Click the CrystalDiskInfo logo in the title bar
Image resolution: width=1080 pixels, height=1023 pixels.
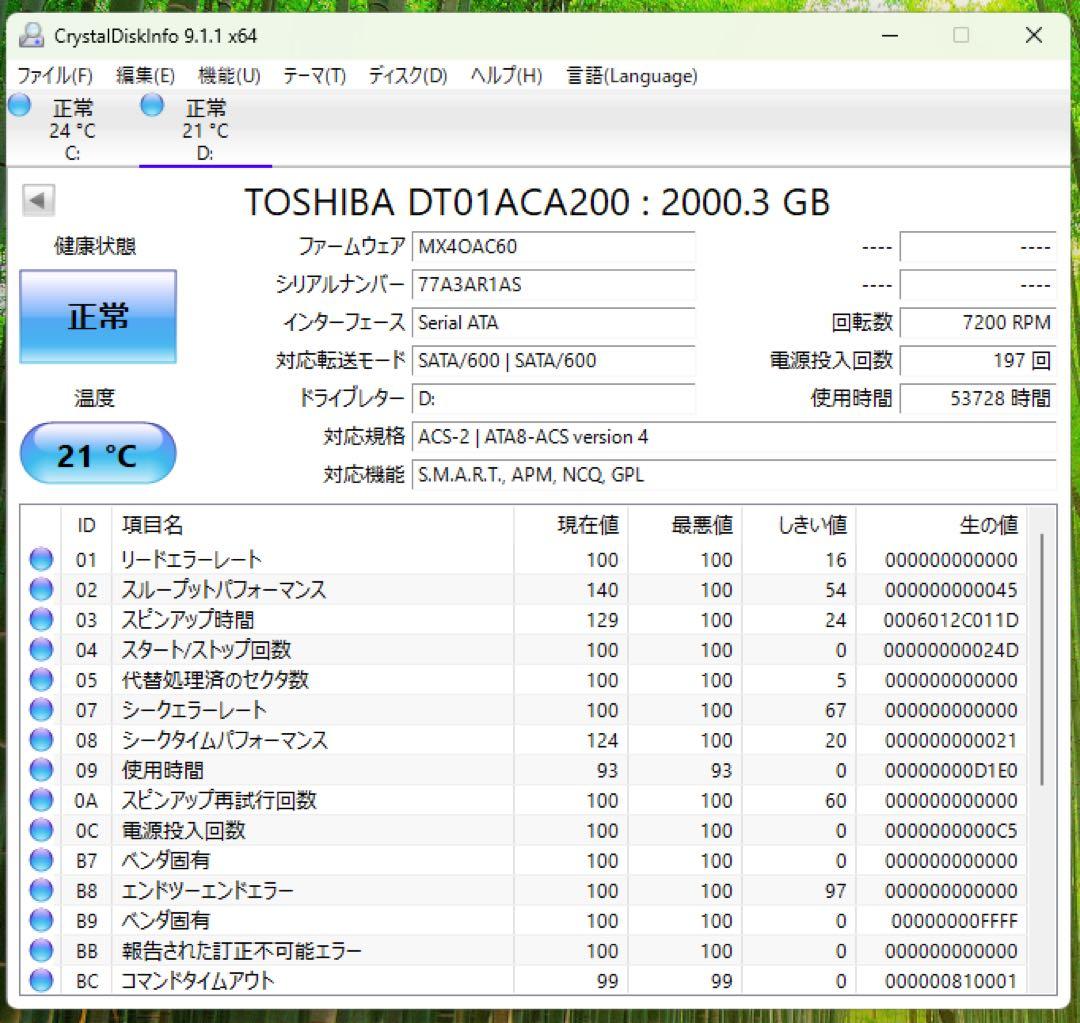(x=30, y=35)
